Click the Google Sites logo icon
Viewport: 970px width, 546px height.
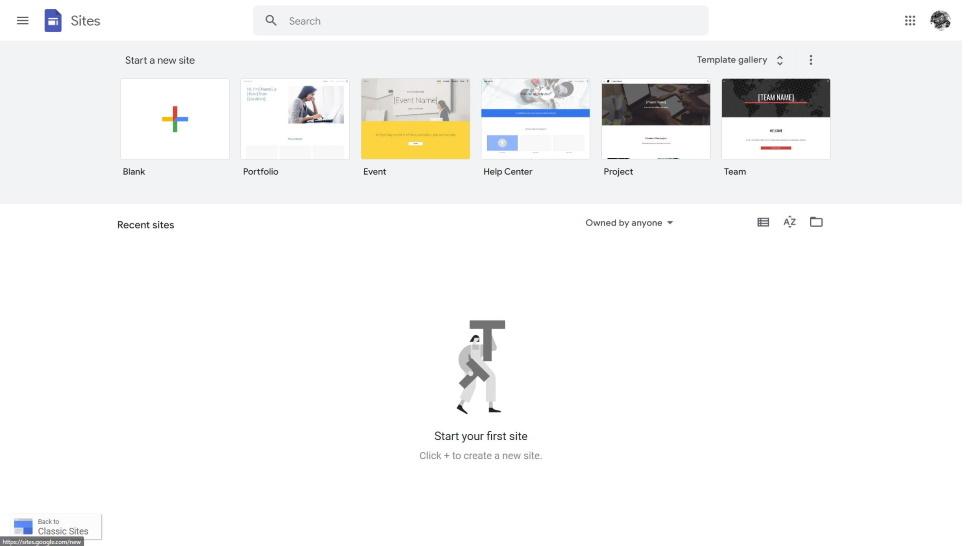[x=53, y=20]
